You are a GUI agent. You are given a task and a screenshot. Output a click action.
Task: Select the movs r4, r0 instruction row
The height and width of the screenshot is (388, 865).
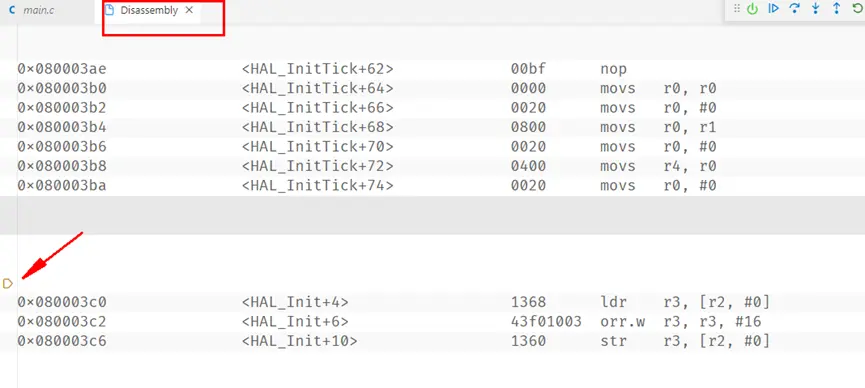[x=432, y=166]
